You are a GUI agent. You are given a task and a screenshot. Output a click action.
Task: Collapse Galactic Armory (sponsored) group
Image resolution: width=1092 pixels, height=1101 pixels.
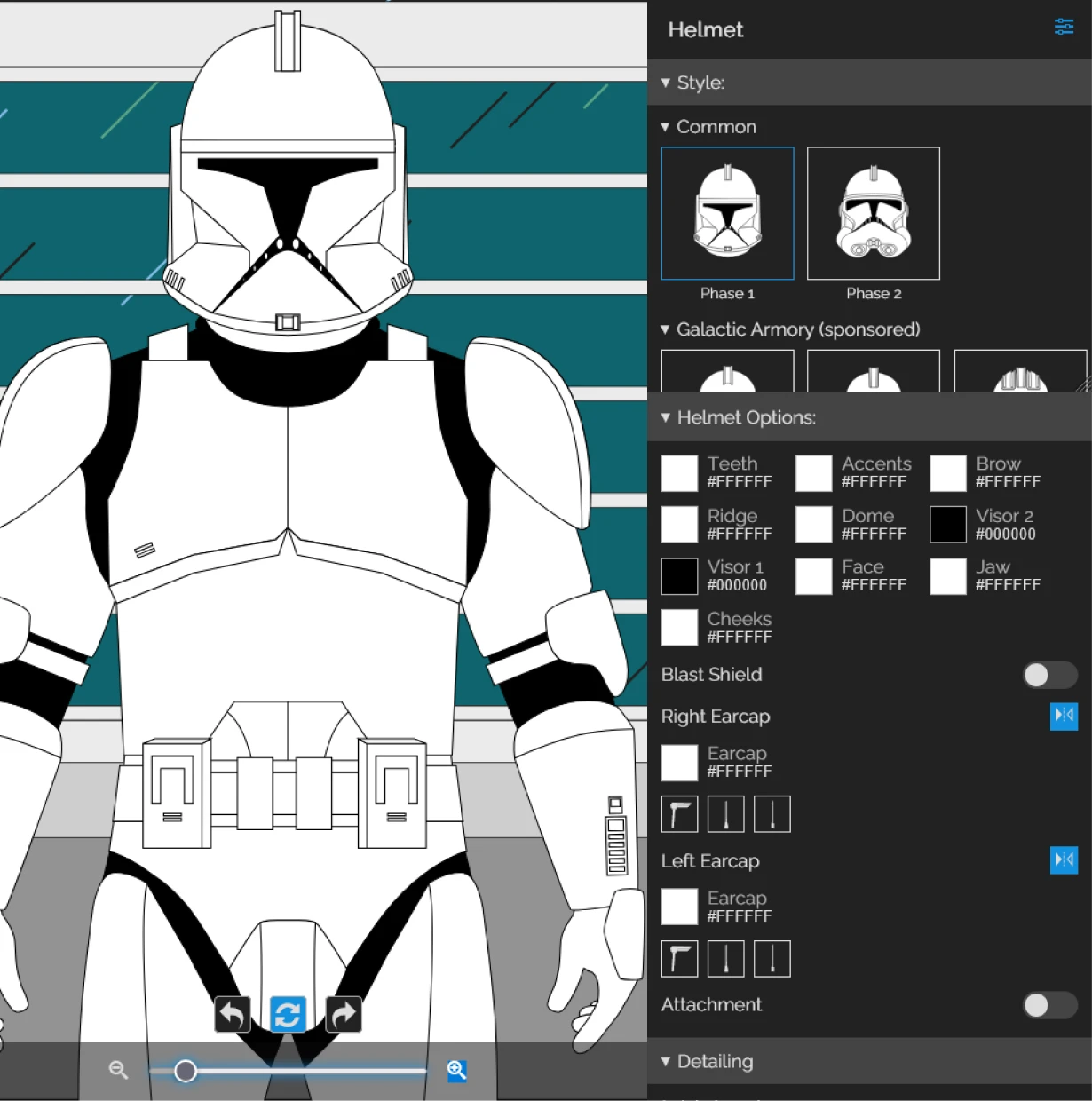point(790,329)
